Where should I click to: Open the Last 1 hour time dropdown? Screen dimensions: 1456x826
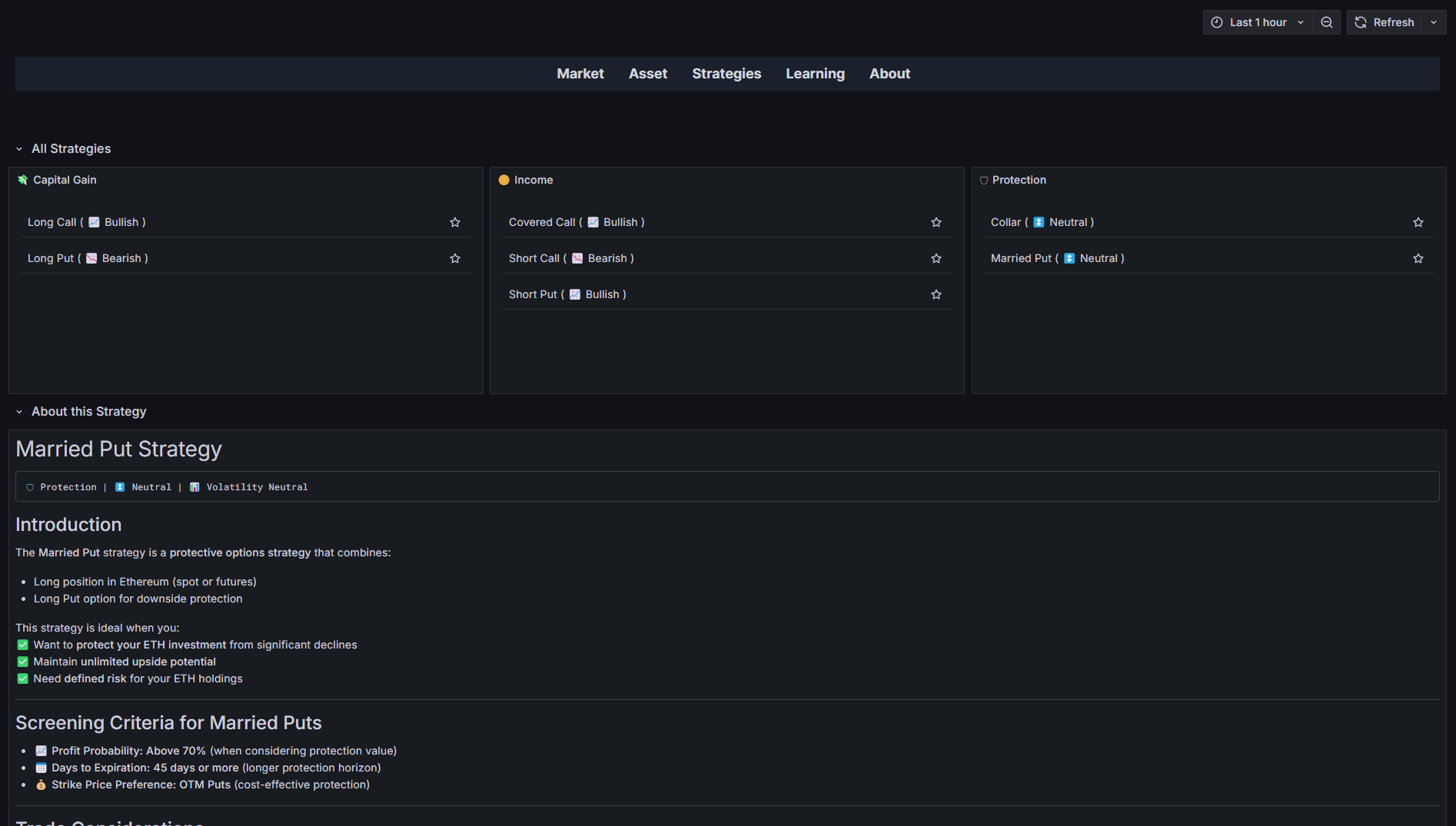1258,22
